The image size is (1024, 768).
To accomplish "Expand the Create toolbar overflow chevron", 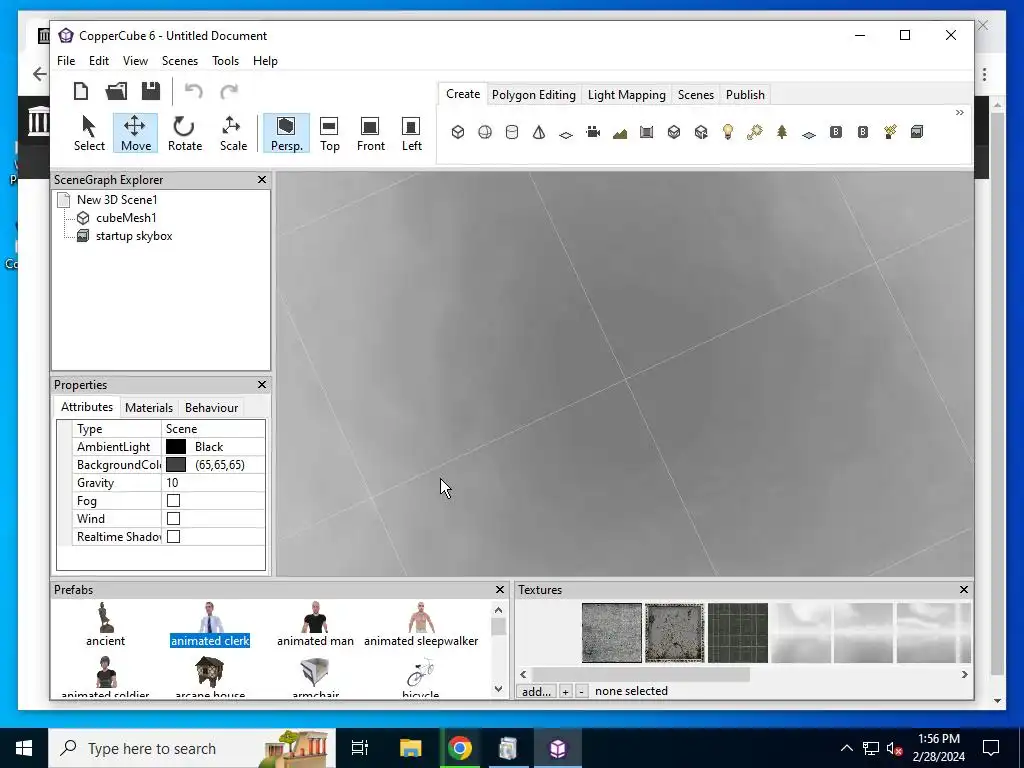I will pos(959,112).
